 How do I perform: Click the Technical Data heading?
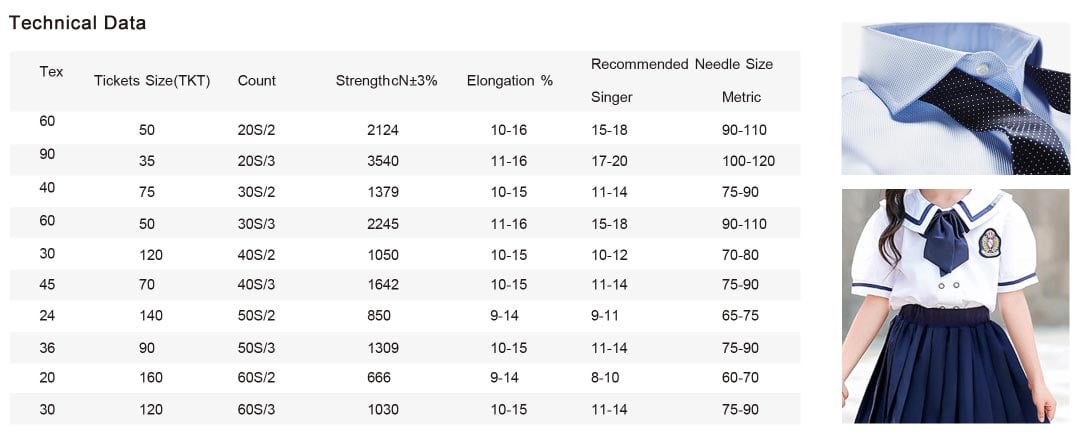(78, 23)
